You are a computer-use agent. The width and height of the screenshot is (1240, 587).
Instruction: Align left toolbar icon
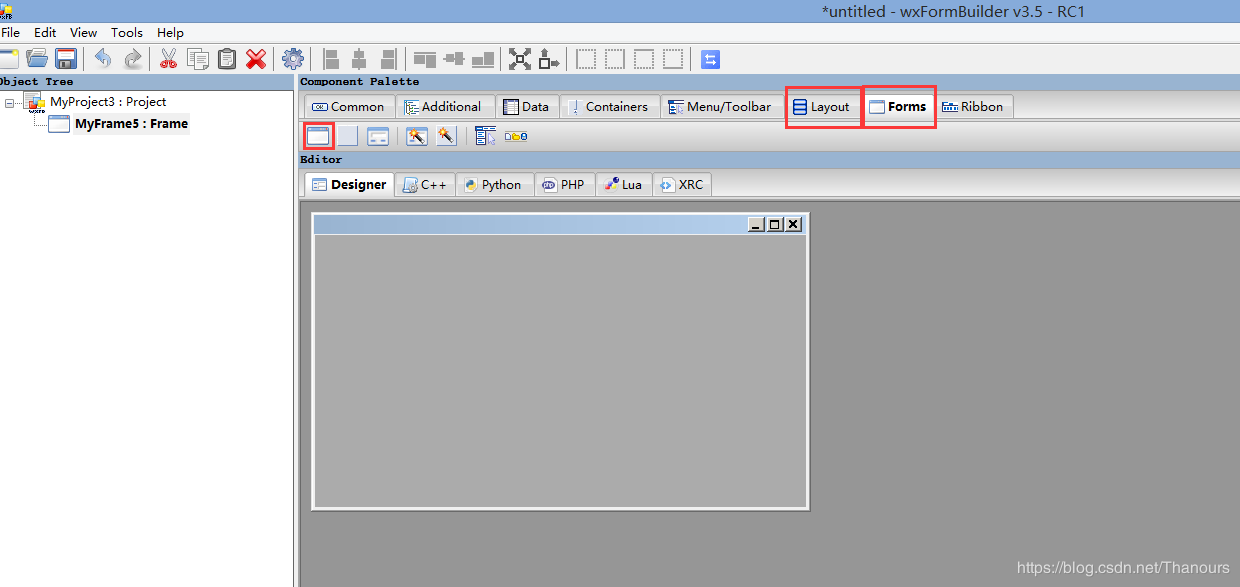(x=330, y=59)
